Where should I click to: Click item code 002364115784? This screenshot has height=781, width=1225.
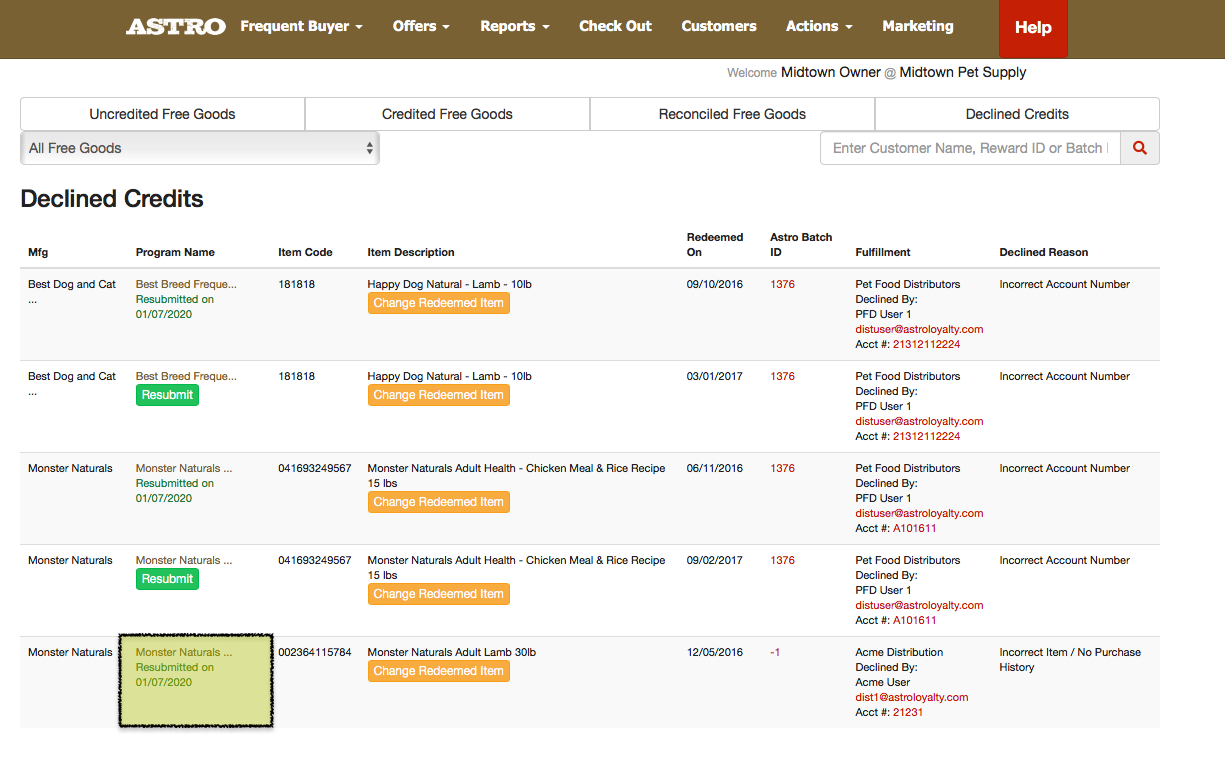tap(315, 652)
